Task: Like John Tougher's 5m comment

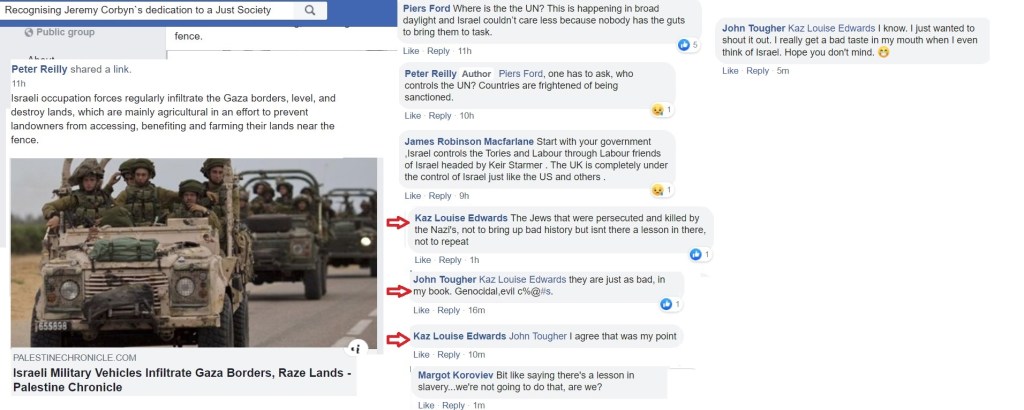Action: [x=730, y=71]
